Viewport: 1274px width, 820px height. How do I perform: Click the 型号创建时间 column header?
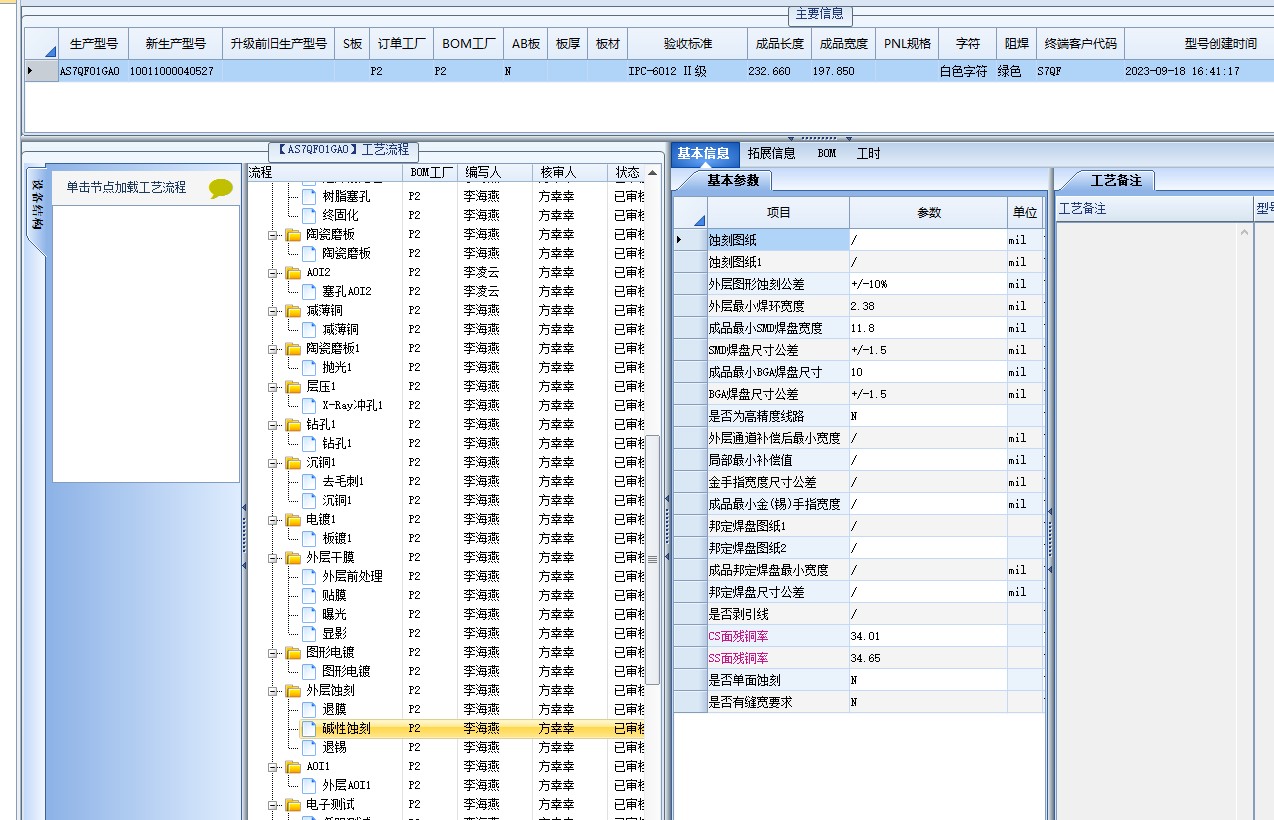pos(1220,44)
